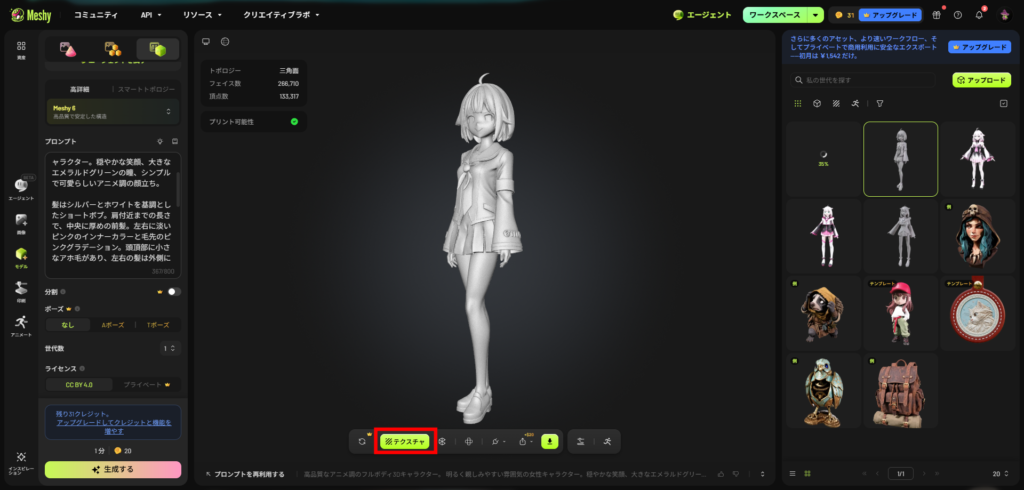The height and width of the screenshot is (490, 1024).
Task: Open the クリエイティブラボ dropdown menu
Action: pyautogui.click(x=281, y=14)
